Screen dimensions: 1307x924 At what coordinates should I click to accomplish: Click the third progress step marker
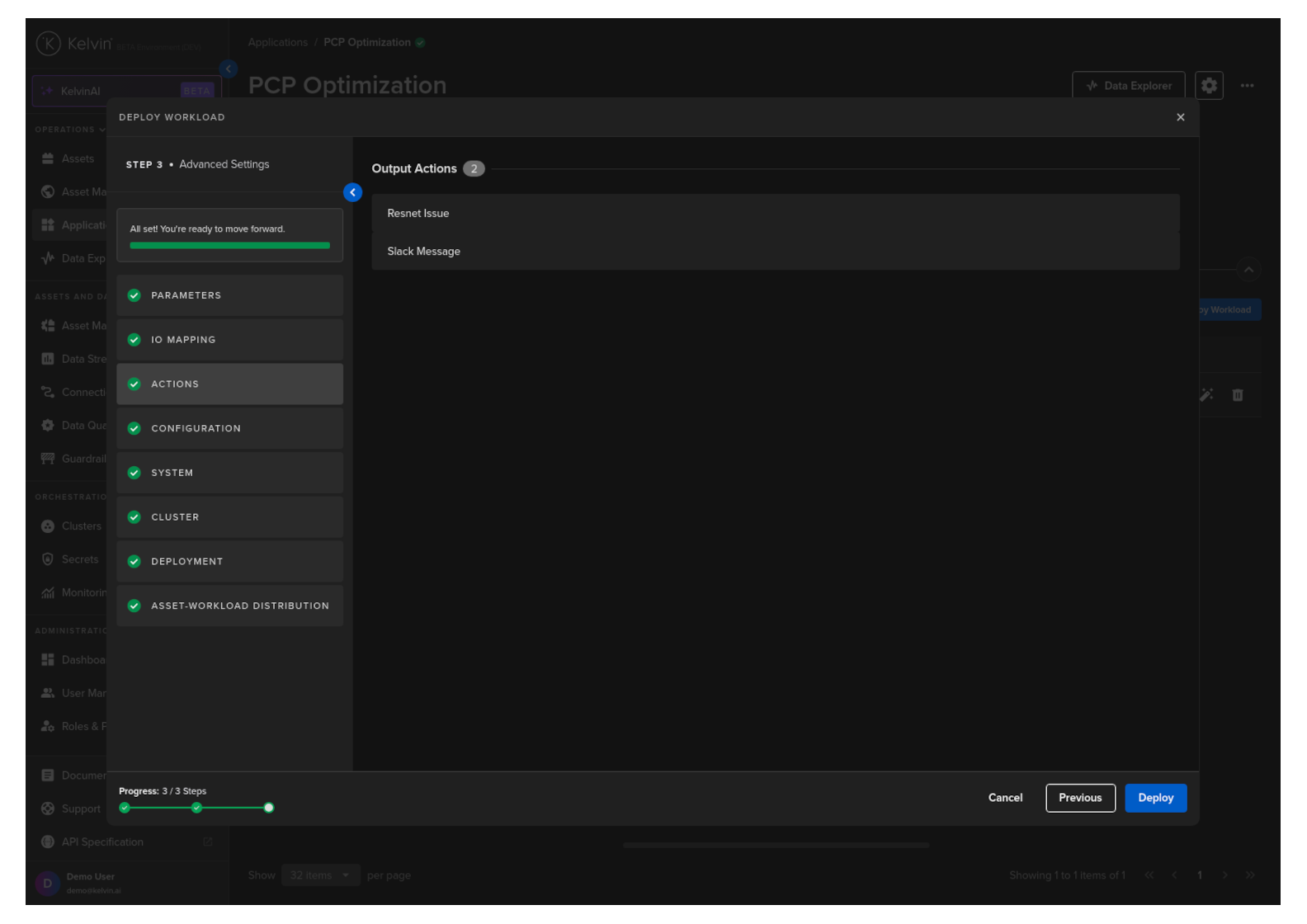(x=268, y=808)
